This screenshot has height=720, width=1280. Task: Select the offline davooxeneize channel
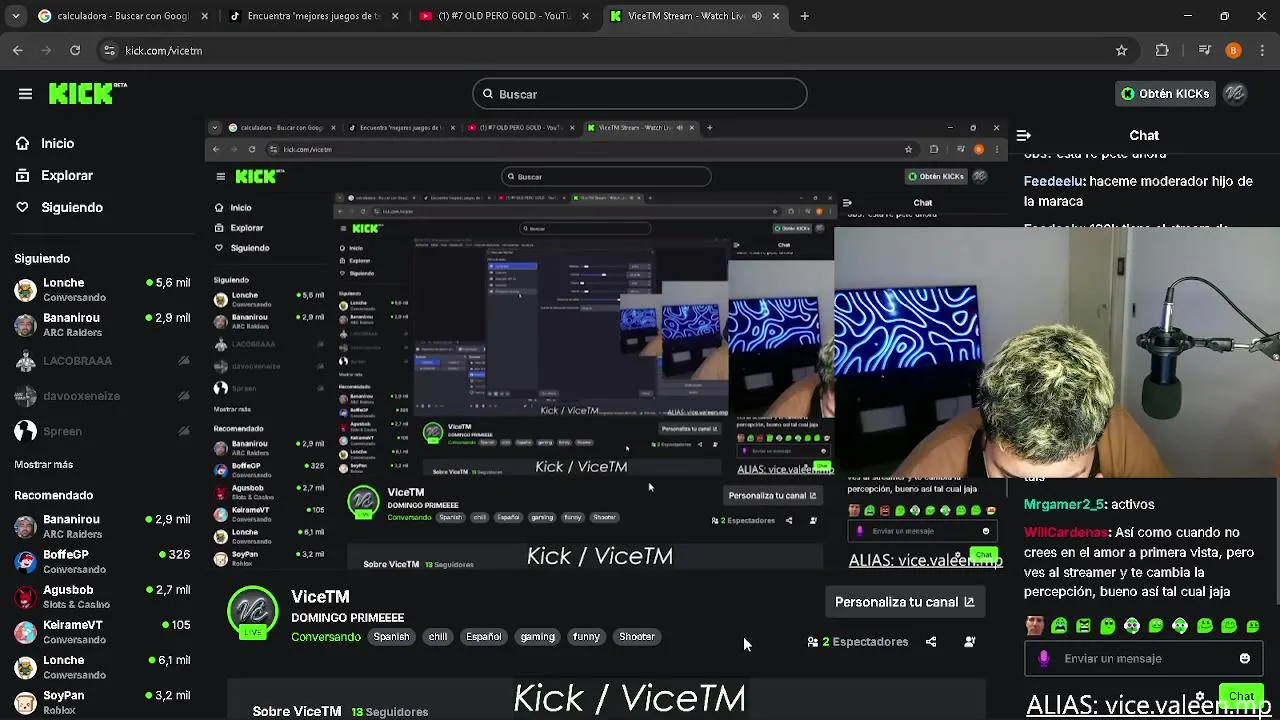click(102, 396)
